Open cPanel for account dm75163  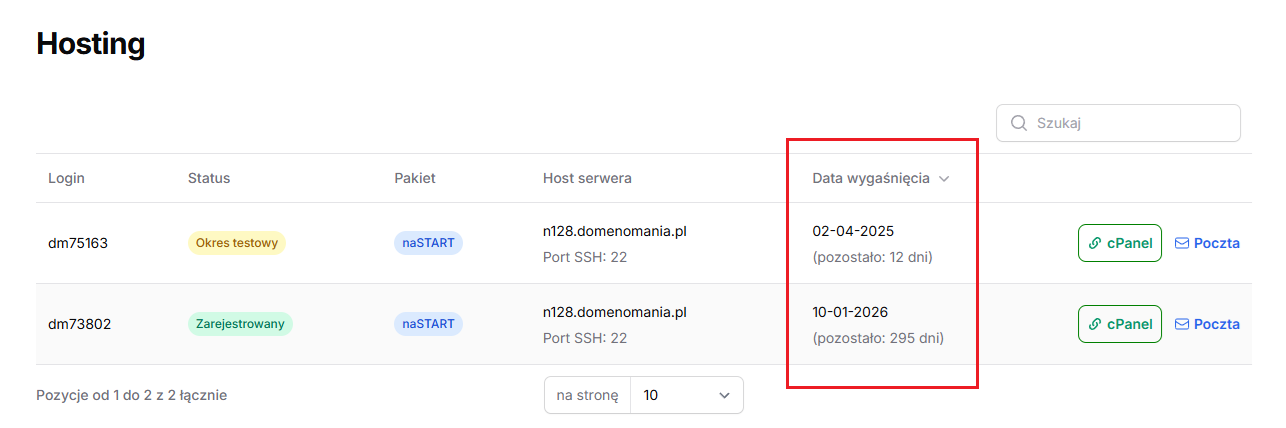tap(1120, 243)
